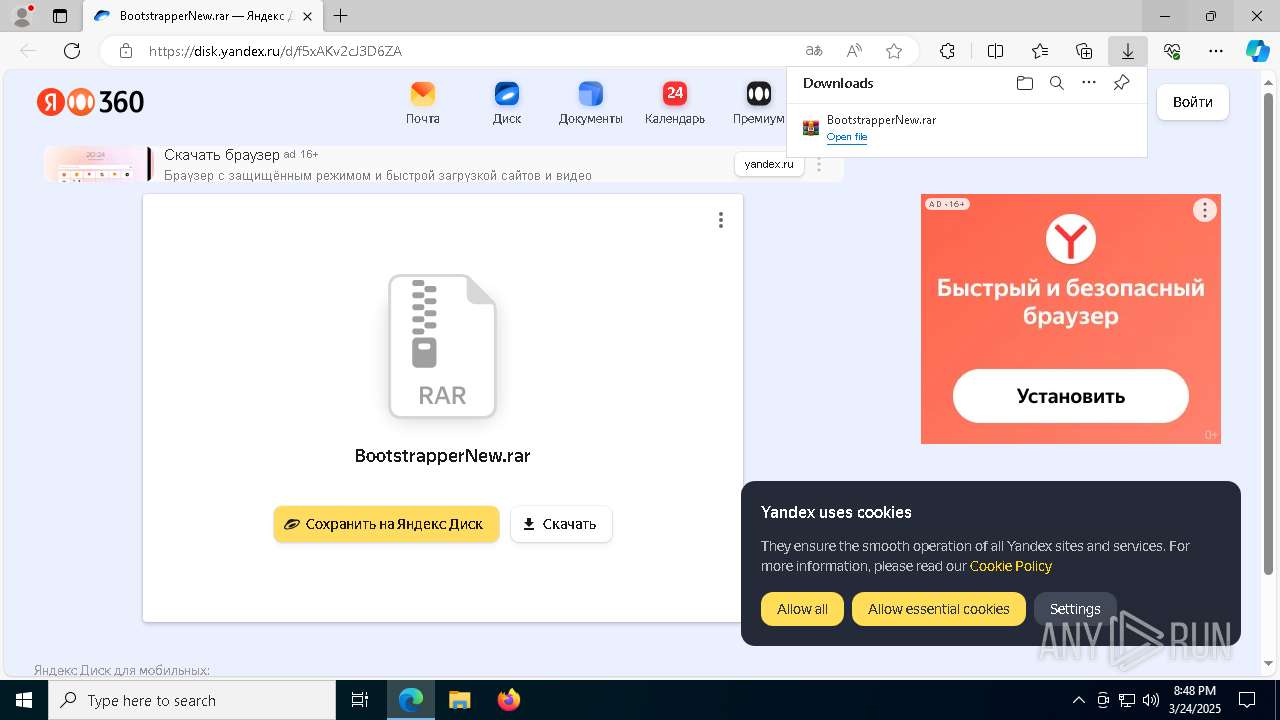Image resolution: width=1280 pixels, height=720 pixels.
Task: Click the Yandex 360 logo
Action: tap(91, 102)
